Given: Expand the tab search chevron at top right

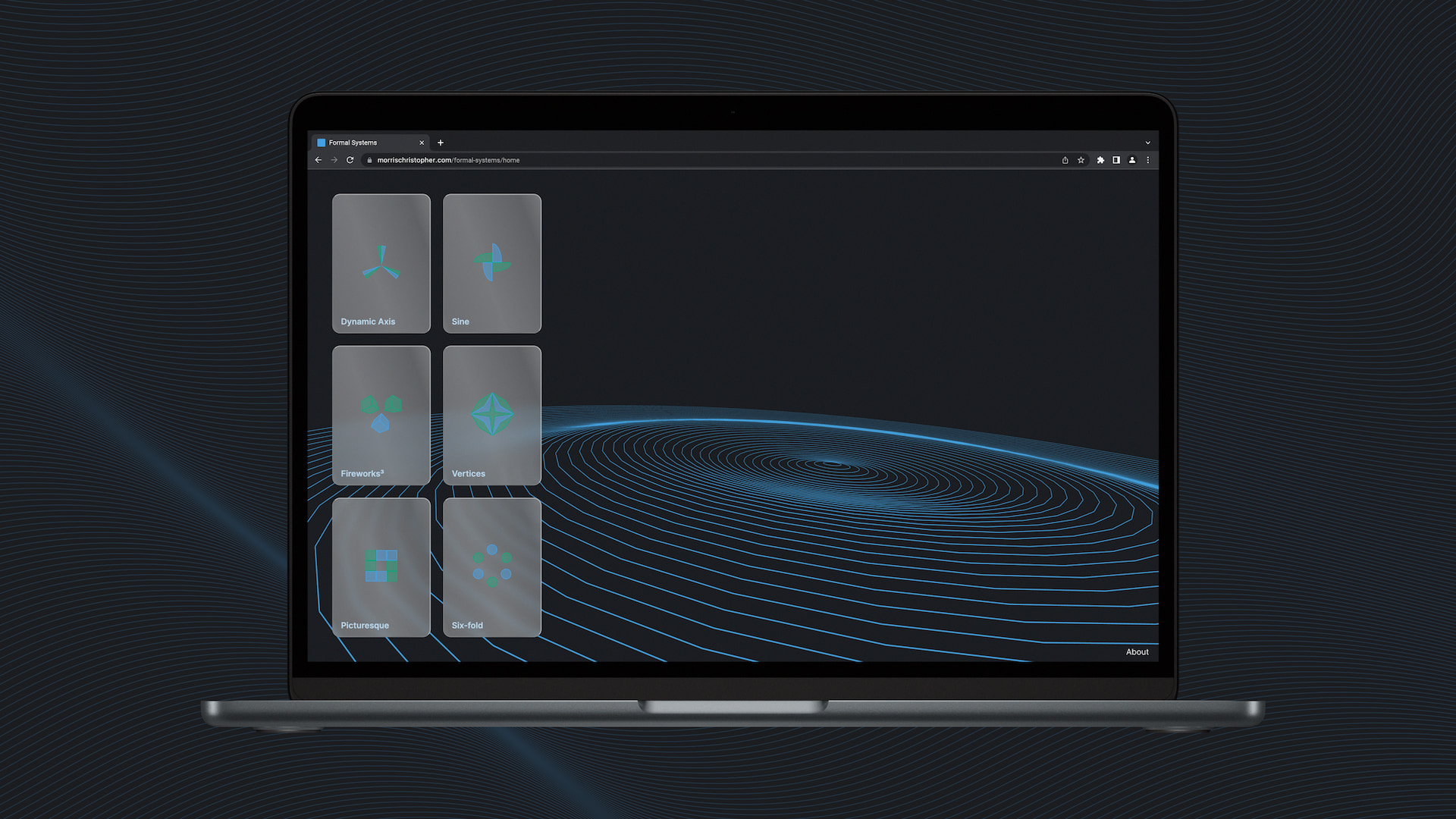Looking at the screenshot, I should (x=1147, y=142).
